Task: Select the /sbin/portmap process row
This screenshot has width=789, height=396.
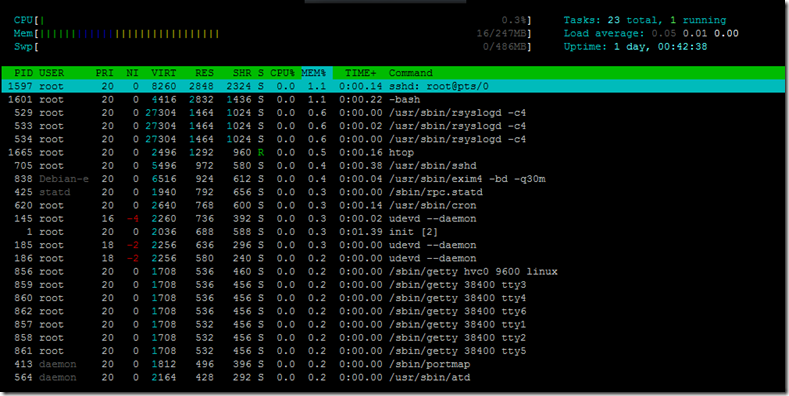Action: click(x=393, y=364)
